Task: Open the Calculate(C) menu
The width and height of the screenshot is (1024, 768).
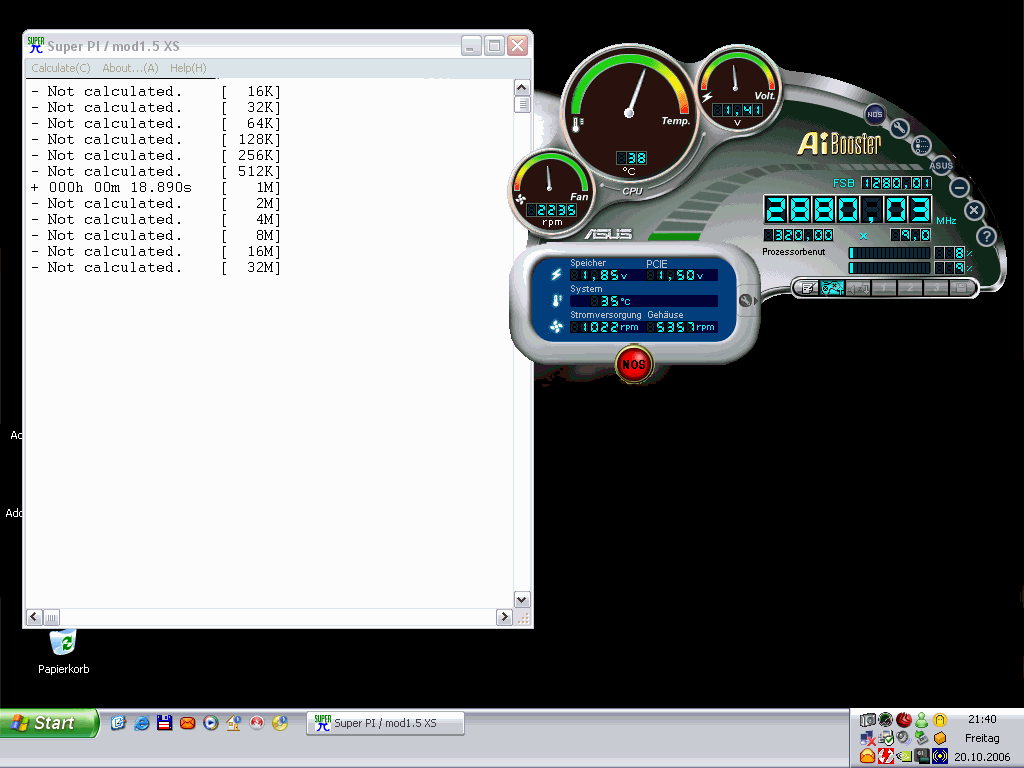Action: pos(61,68)
